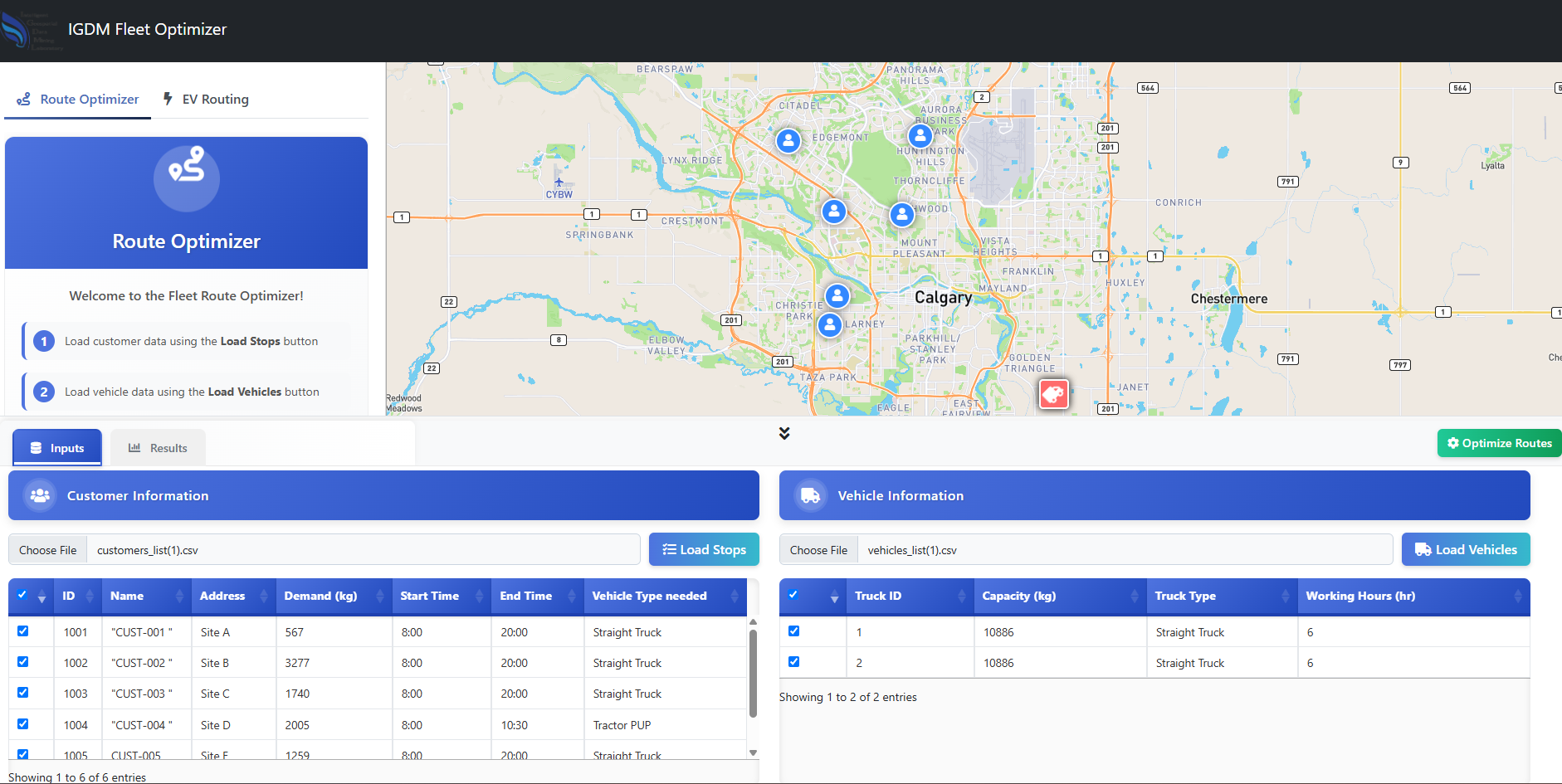This screenshot has width=1562, height=784.
Task: Choose File for customer list
Action: click(x=48, y=550)
